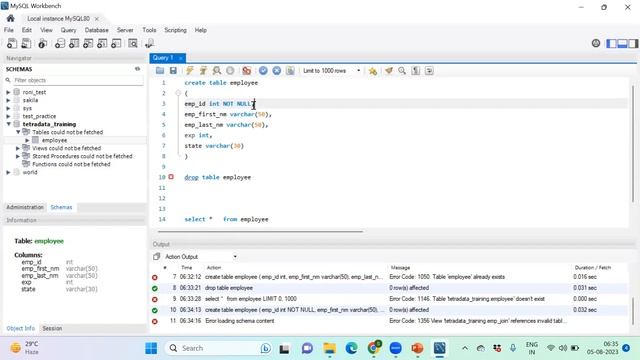Image resolution: width=640 pixels, height=360 pixels.
Task: Click error marker on line 10
Action: coord(171,177)
